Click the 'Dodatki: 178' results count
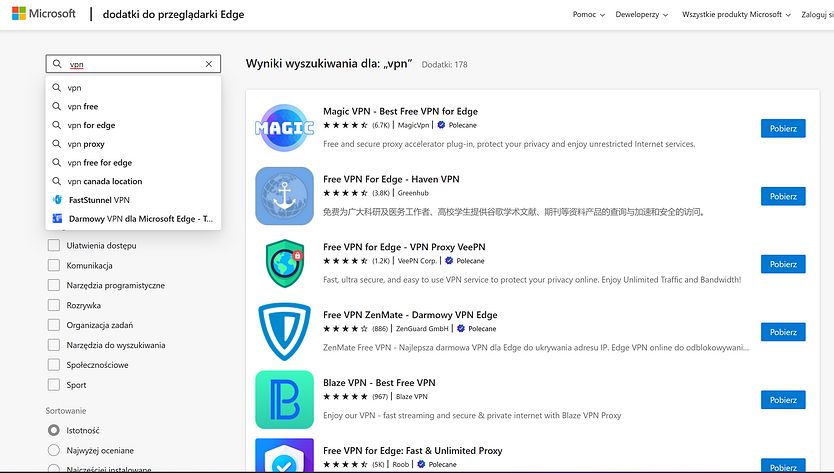This screenshot has height=473, width=834. pyautogui.click(x=445, y=64)
